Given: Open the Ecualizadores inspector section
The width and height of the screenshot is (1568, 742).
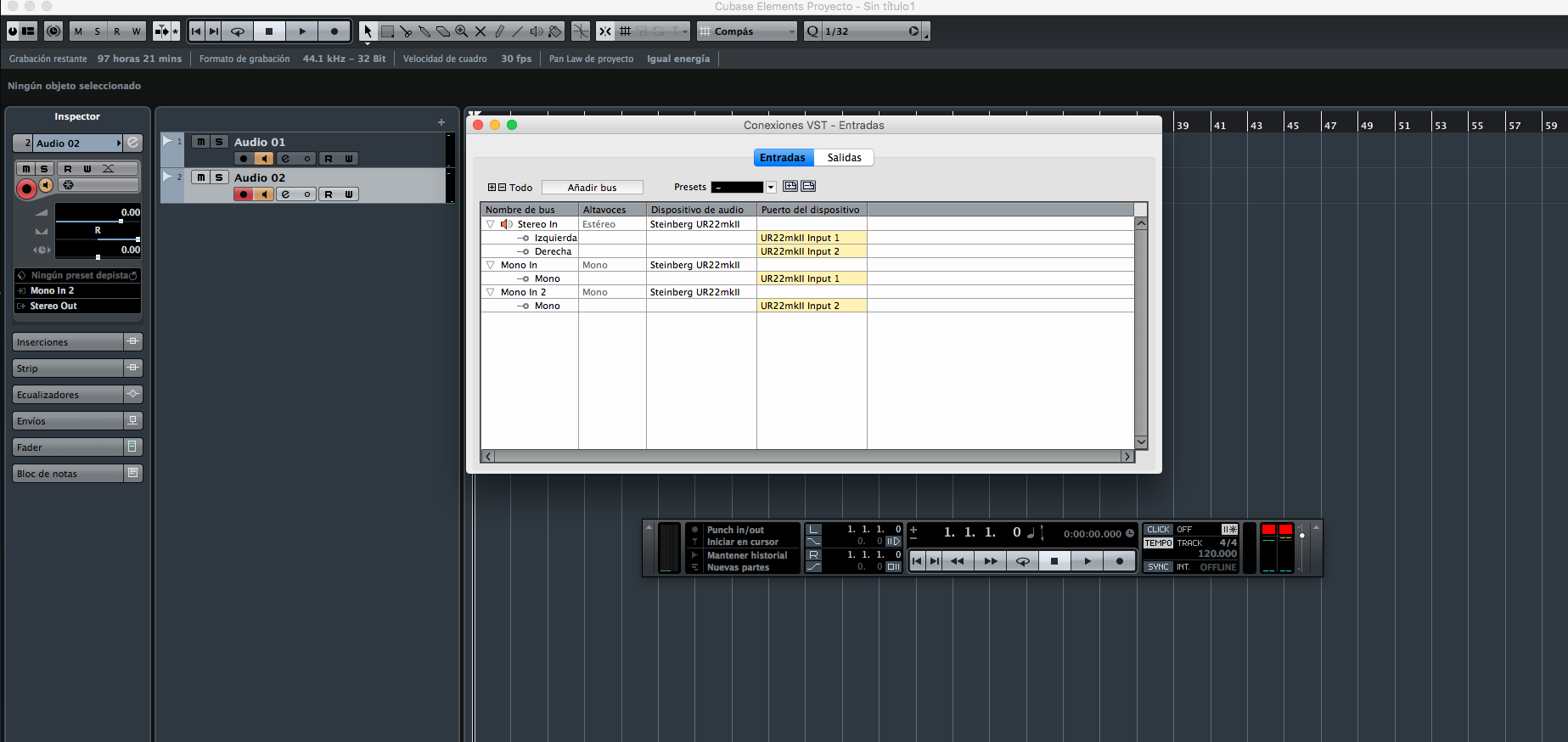Looking at the screenshot, I should pyautogui.click(x=69, y=395).
